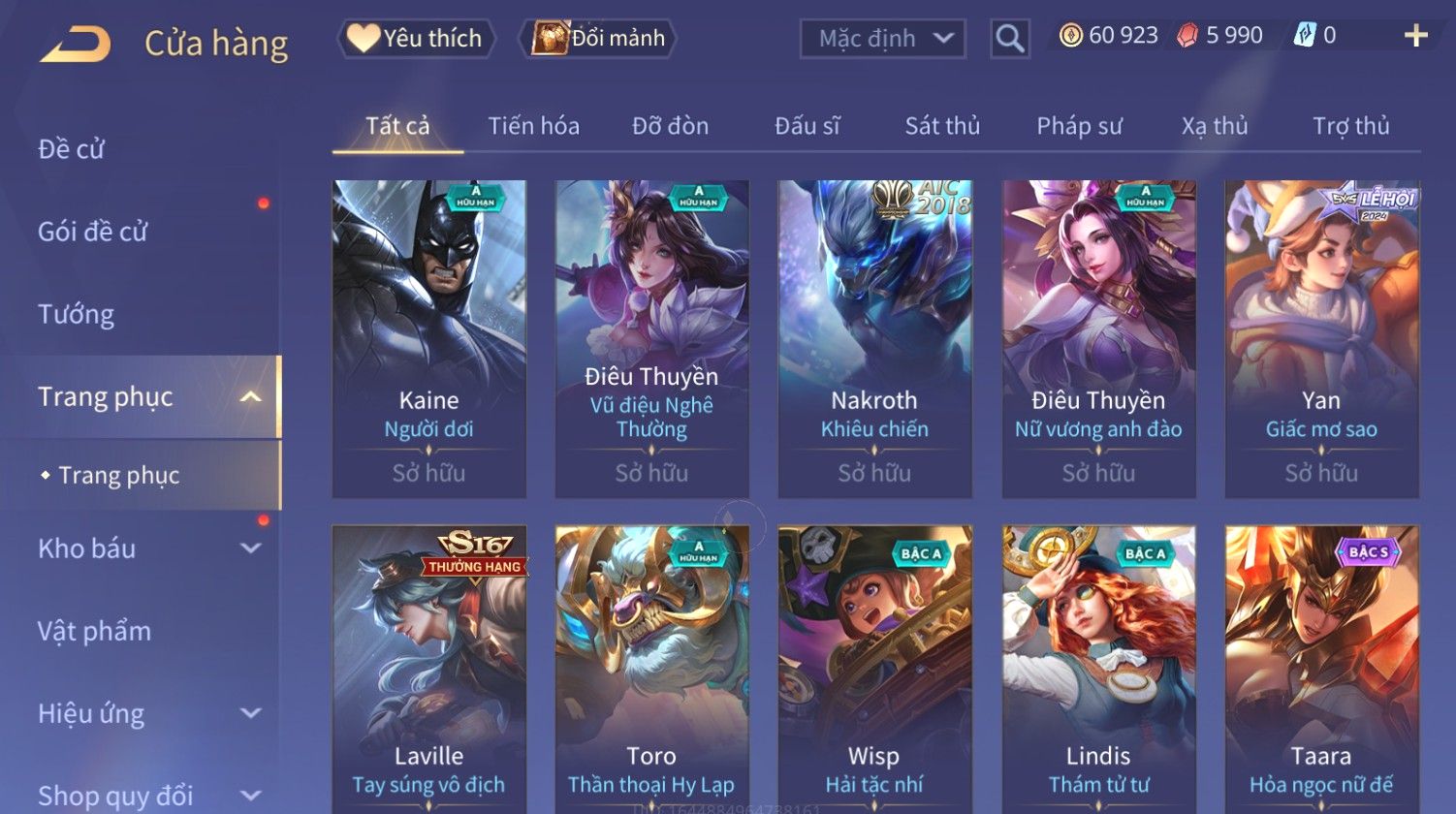Click the red ruby currency icon
The height and width of the screenshot is (814, 1456).
pos(1187,36)
